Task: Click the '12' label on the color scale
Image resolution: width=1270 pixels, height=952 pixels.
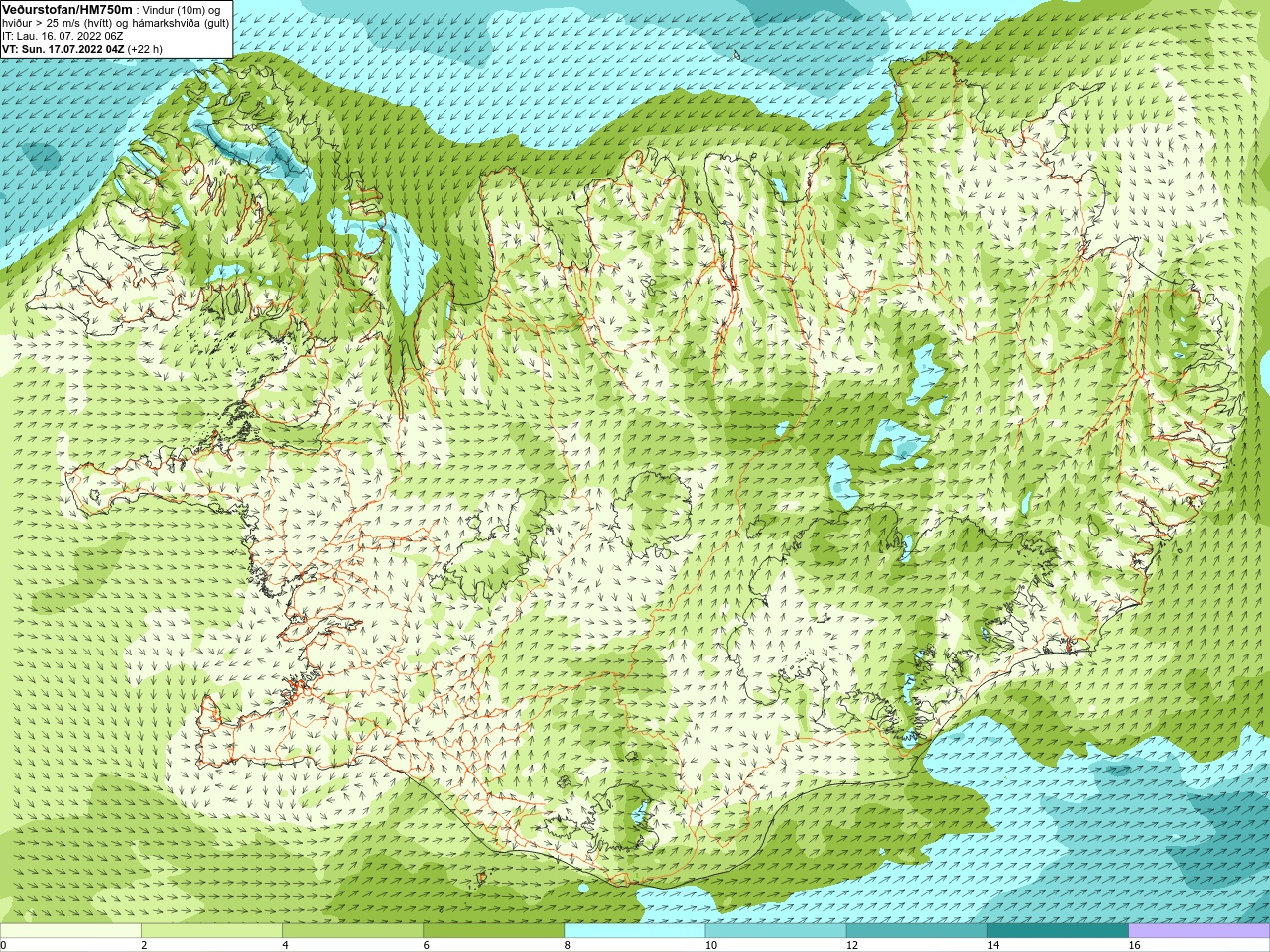Action: [x=852, y=945]
